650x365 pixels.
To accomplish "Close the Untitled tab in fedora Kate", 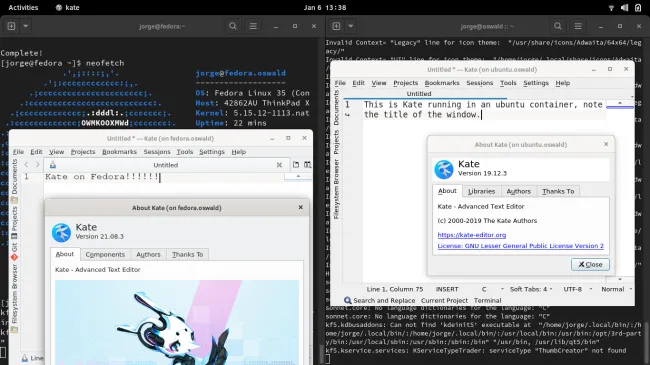I will [279, 165].
